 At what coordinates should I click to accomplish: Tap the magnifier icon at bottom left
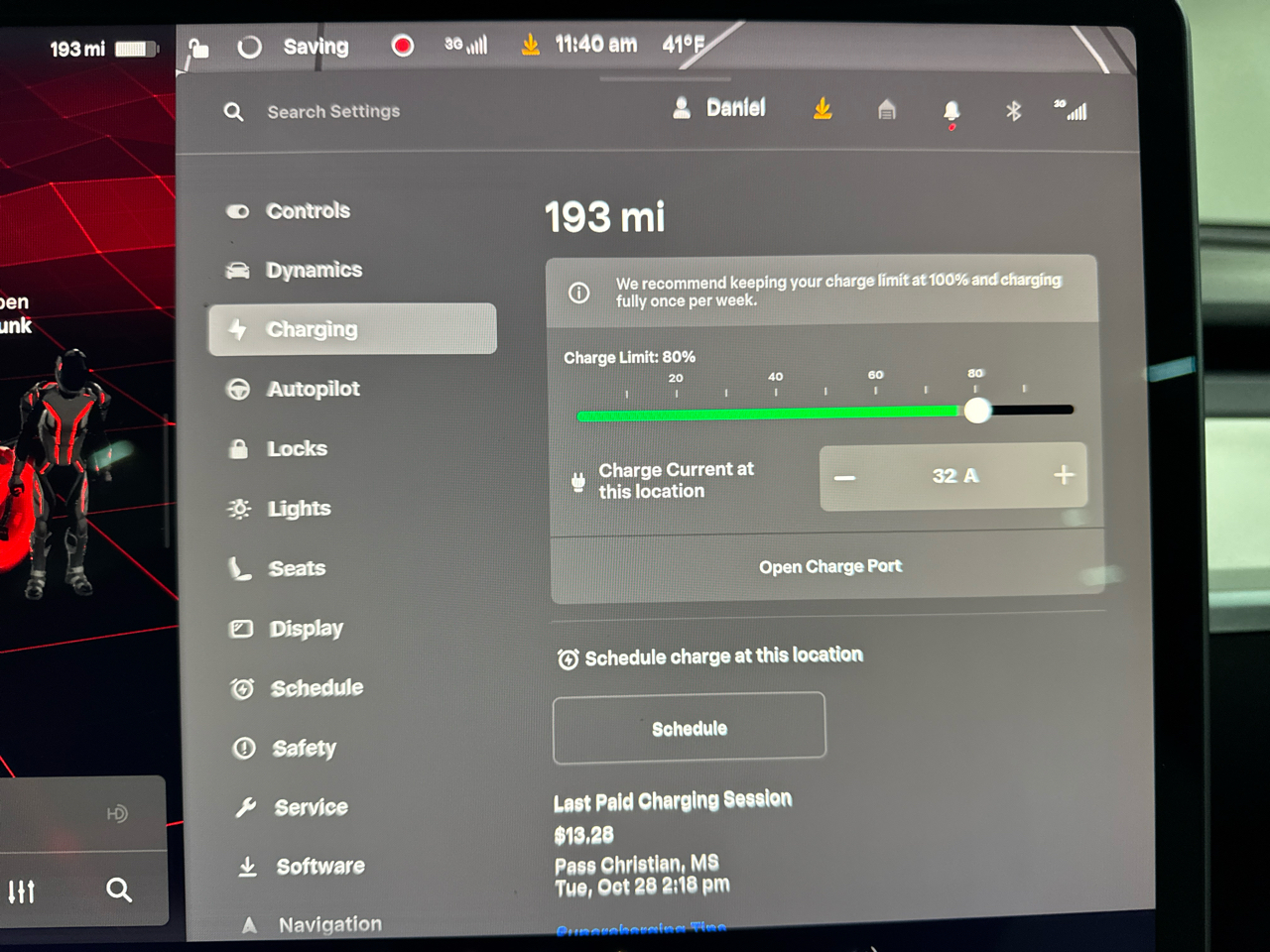[x=119, y=890]
